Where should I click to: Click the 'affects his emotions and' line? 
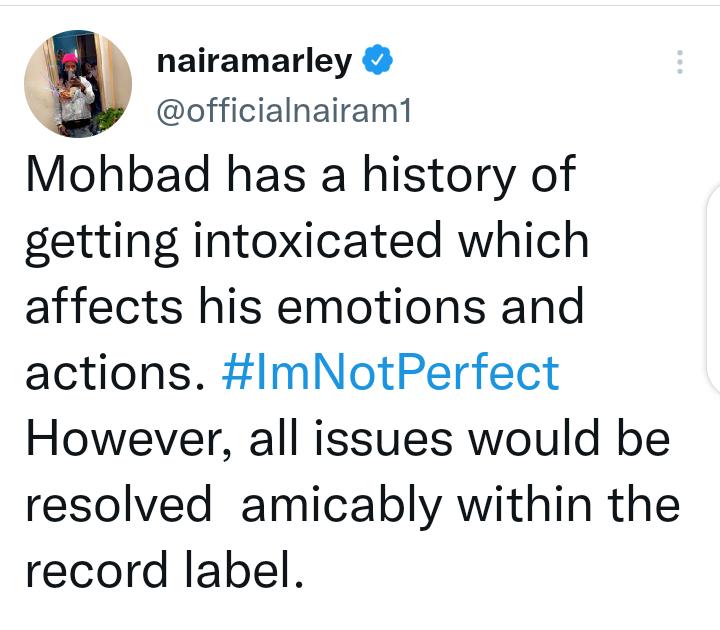304,306
